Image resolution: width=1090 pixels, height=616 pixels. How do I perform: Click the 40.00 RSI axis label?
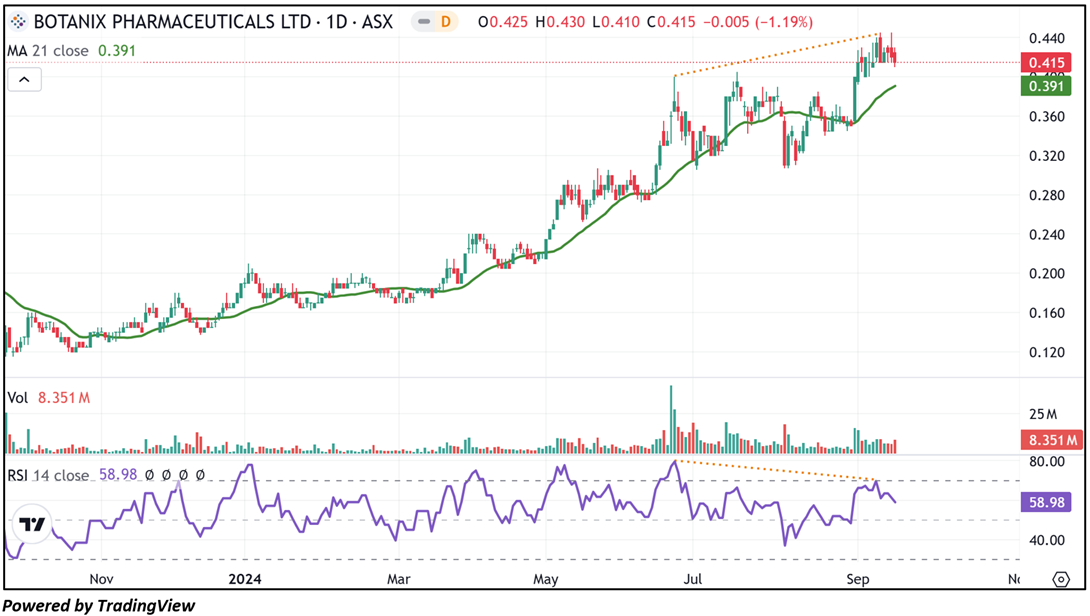(1046, 540)
